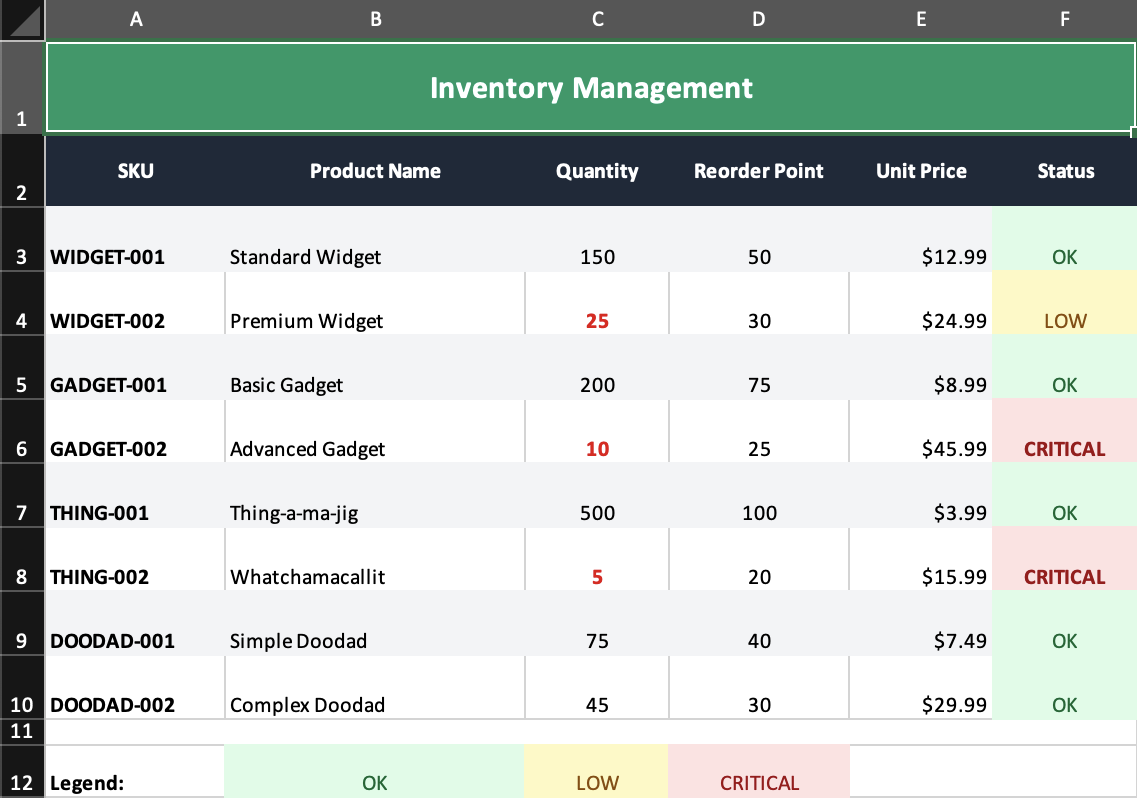Click the Product Name header cell

pos(375,171)
